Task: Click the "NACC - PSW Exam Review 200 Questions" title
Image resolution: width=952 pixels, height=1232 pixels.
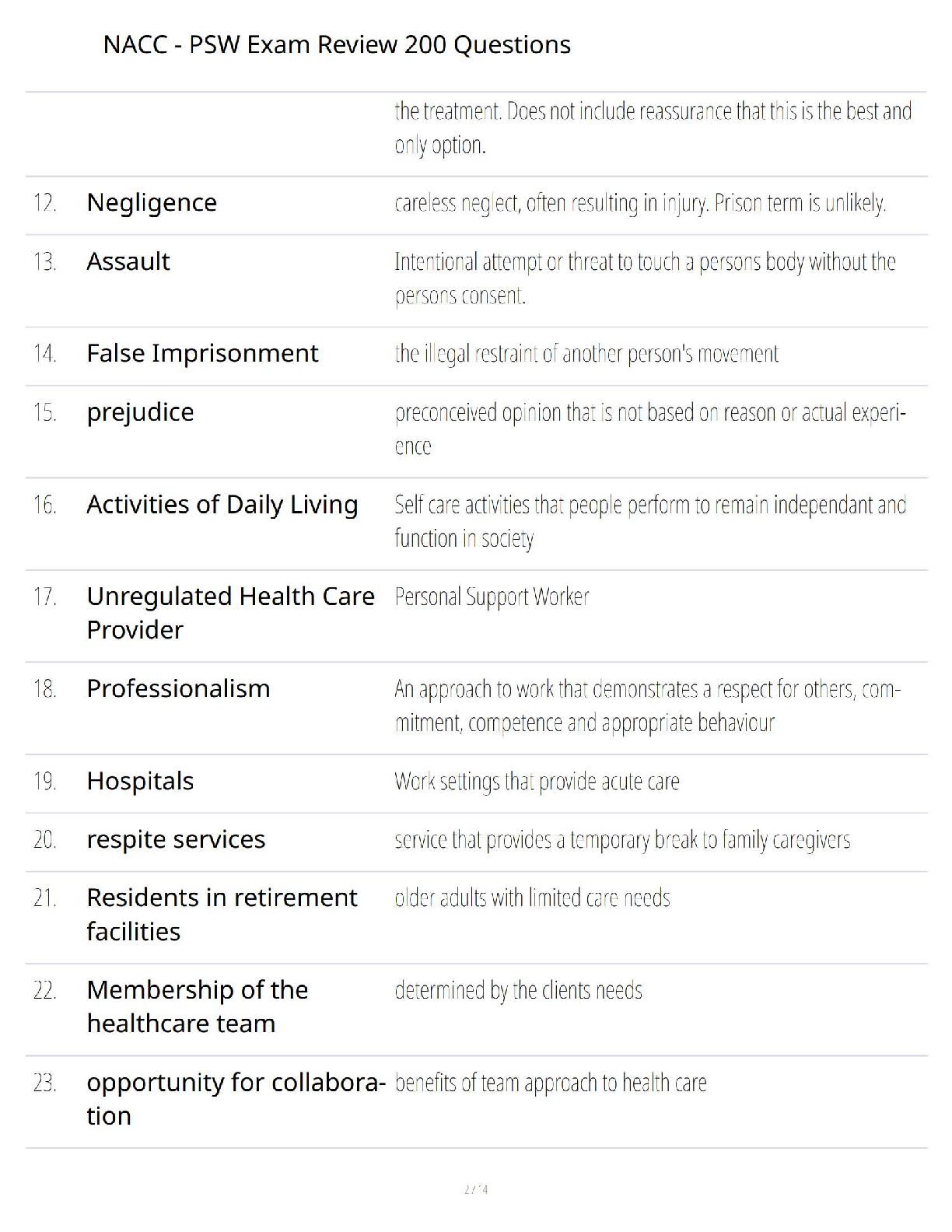Action: tap(337, 45)
